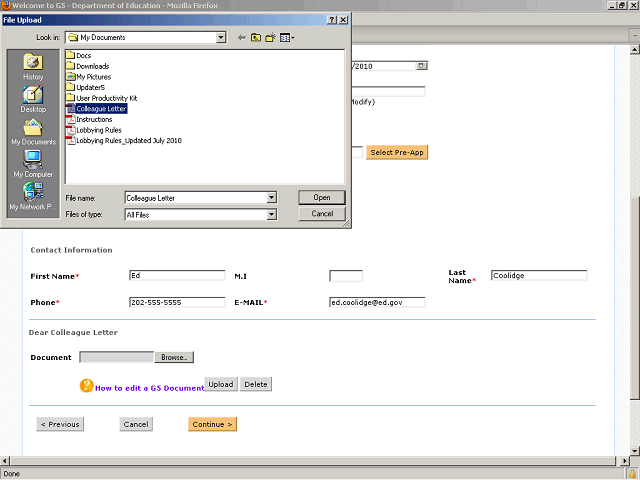Click the page's vertical scrollbar up arrow
Viewport: 640px width, 480px height.
pyautogui.click(x=634, y=50)
